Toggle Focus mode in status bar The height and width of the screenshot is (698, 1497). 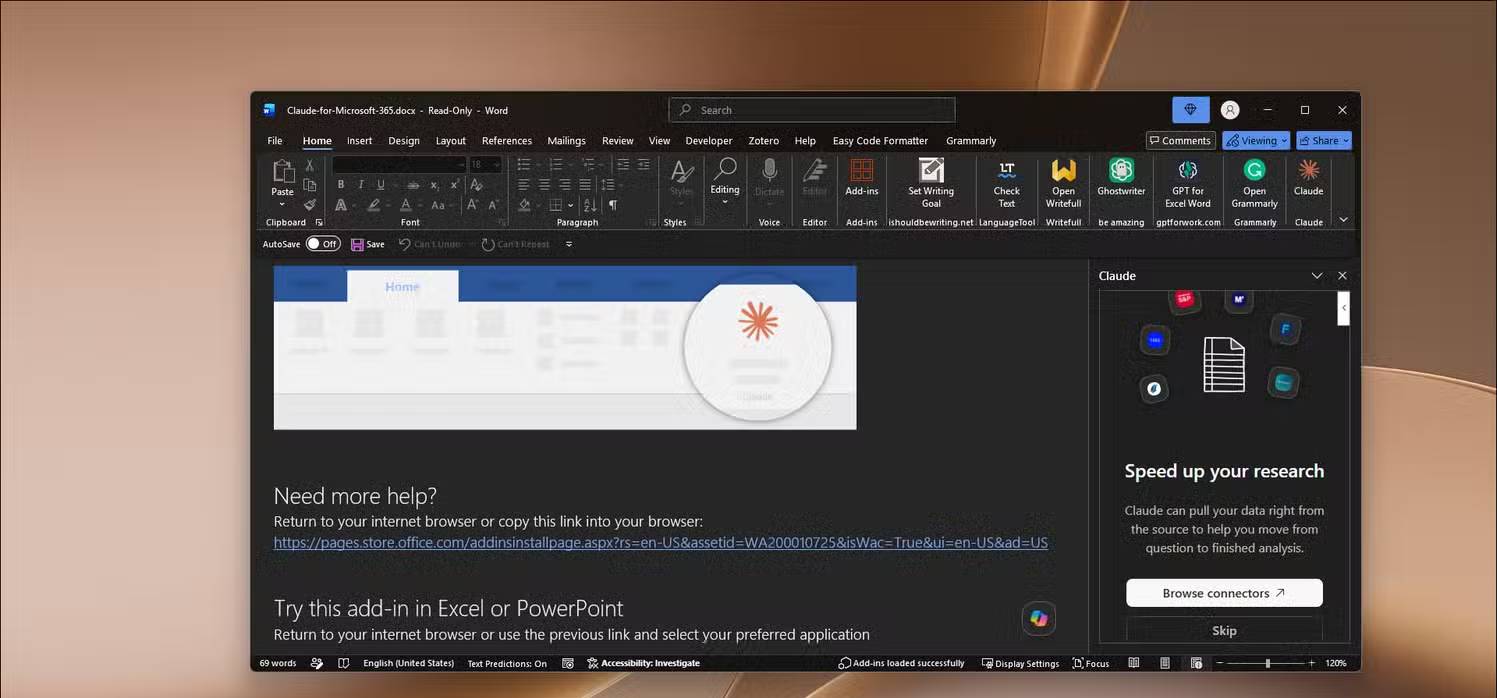pyautogui.click(x=1091, y=663)
